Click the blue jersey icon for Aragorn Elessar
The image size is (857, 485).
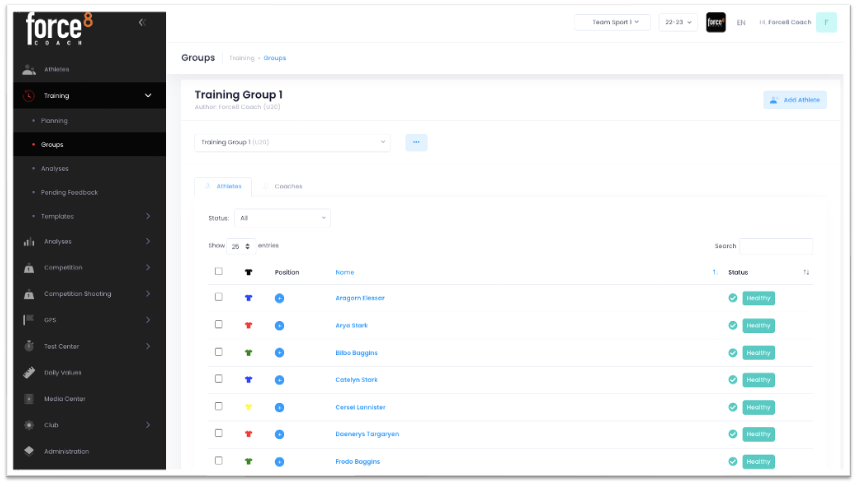[248, 298]
